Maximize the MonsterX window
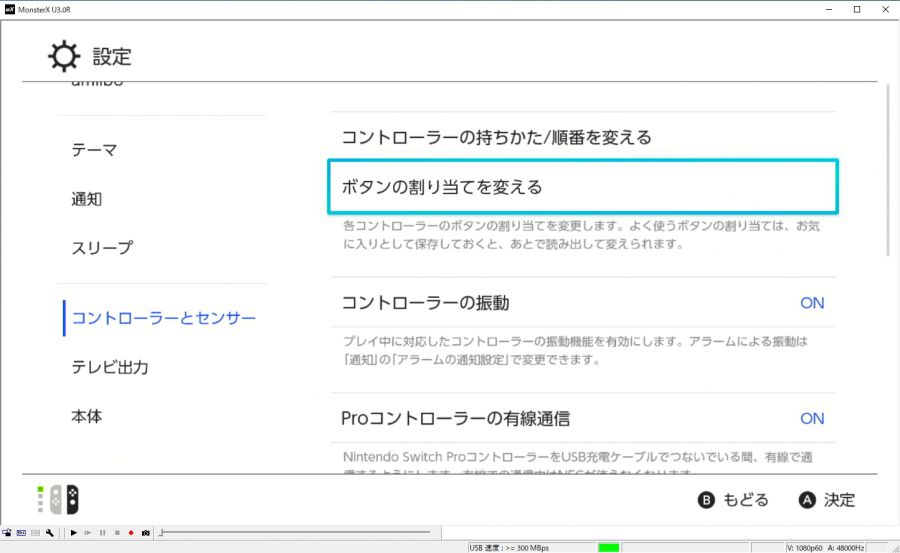 857,9
